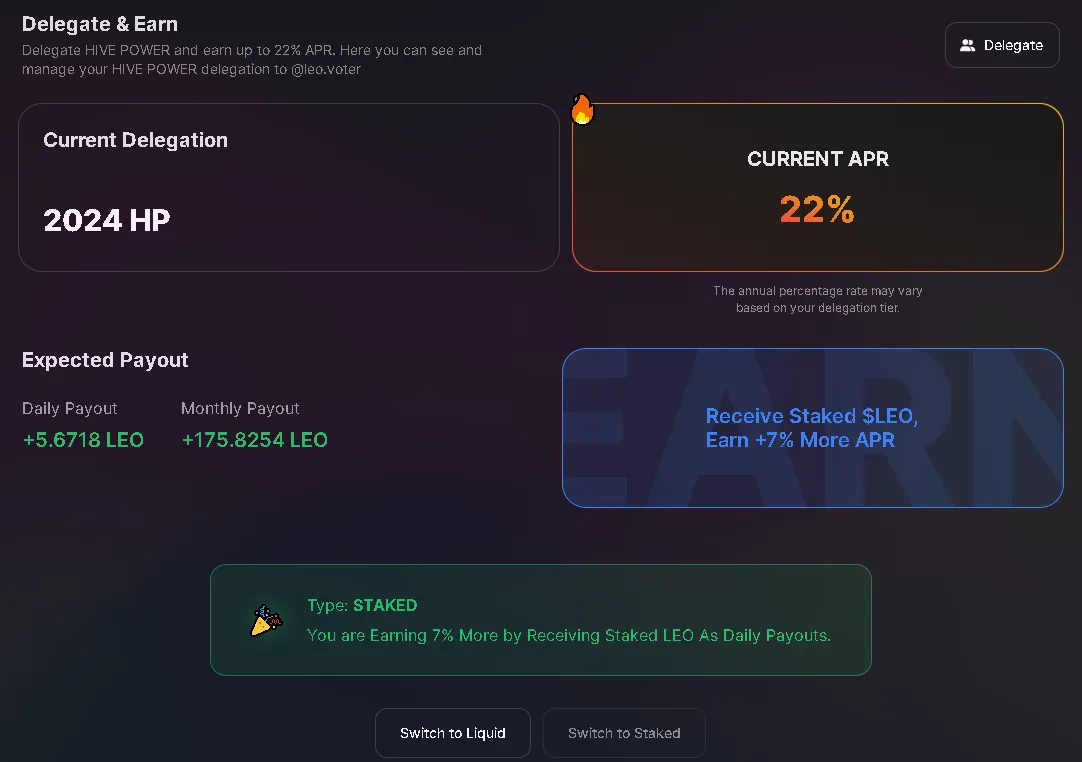
Task: Click the 2024 HP delegation value
Action: 106,220
